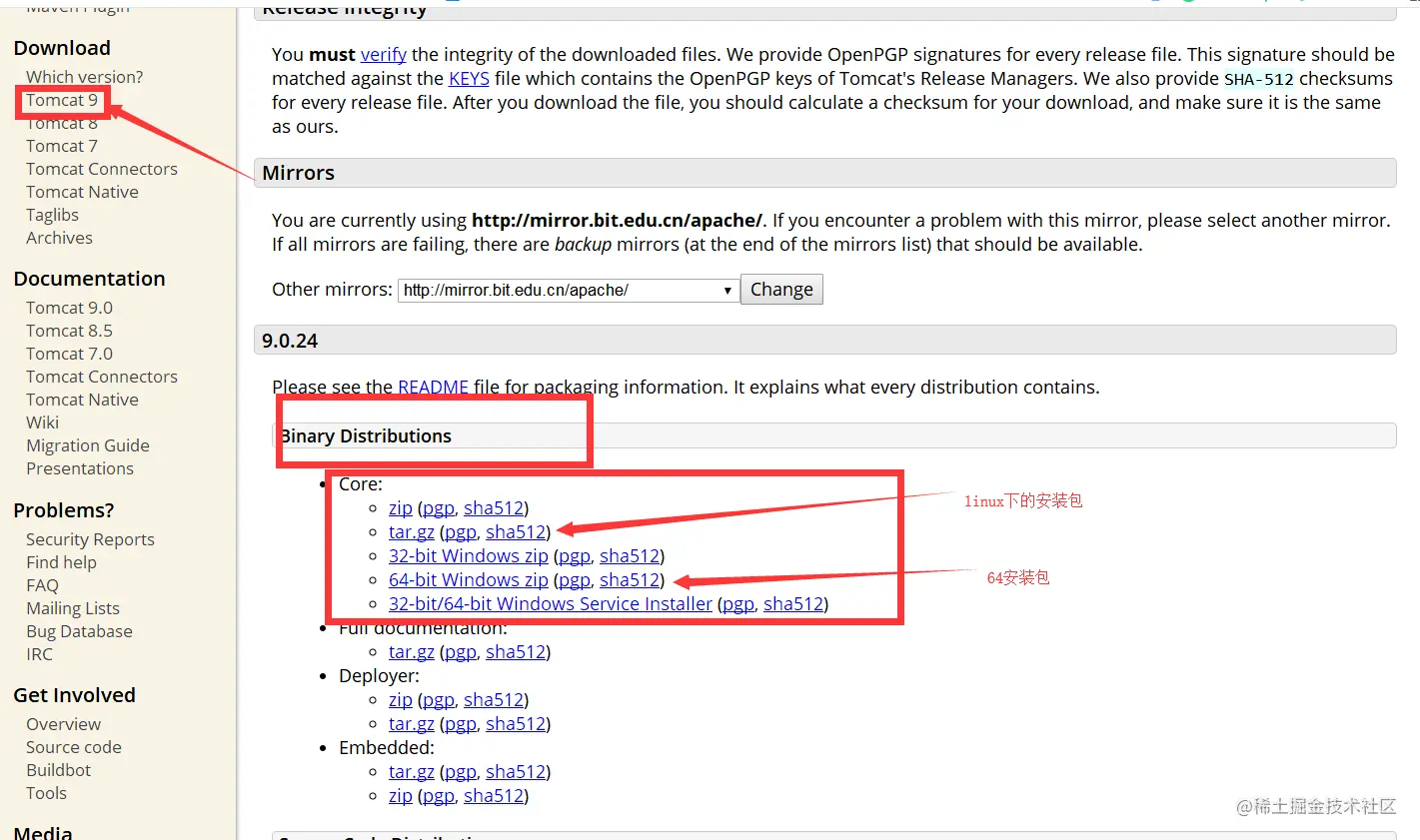Open Tomcat 8.5 documentation link

(x=69, y=331)
